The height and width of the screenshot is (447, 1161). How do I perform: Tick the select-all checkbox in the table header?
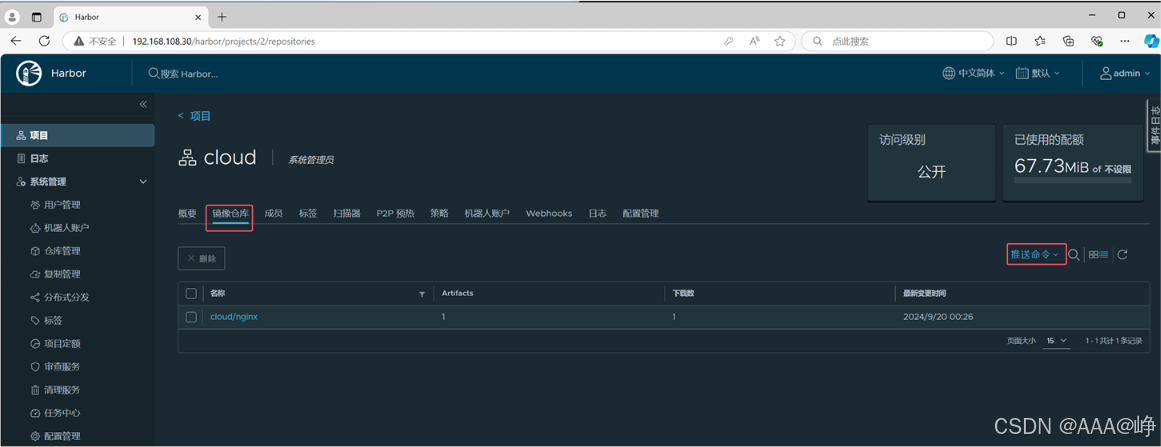[191, 294]
